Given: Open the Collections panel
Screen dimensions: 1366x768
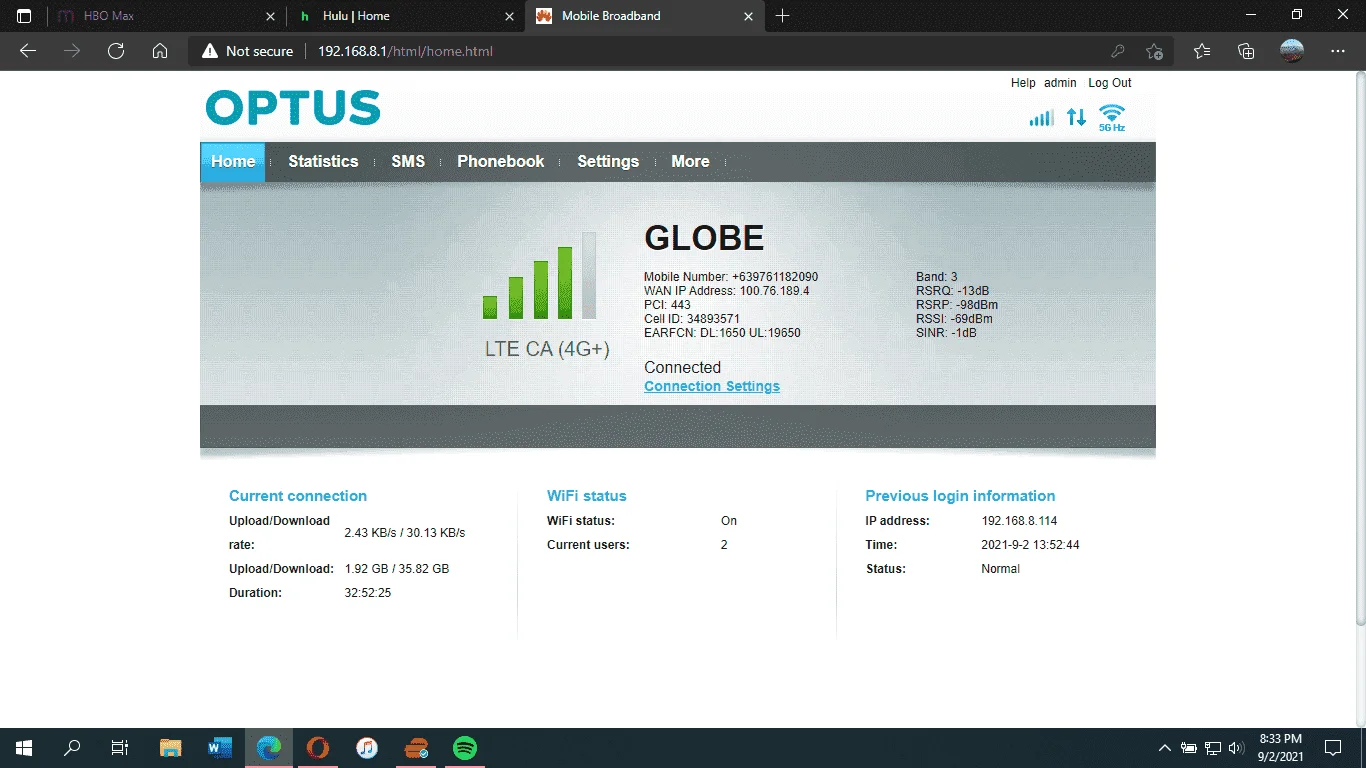Looking at the screenshot, I should [x=1246, y=51].
